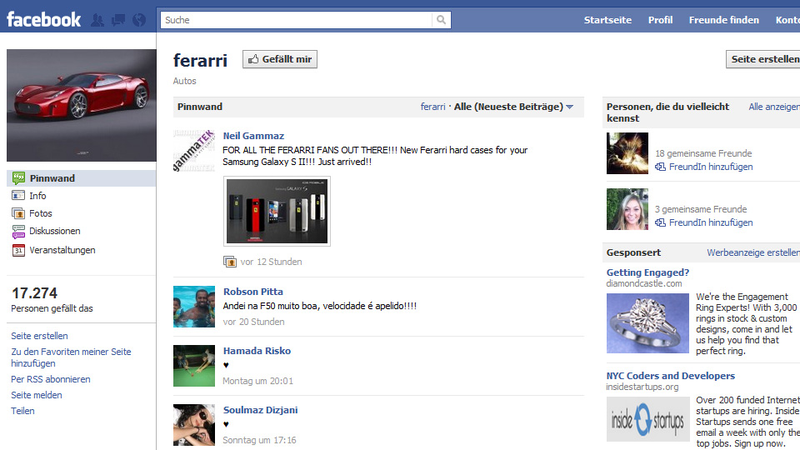Click Alle anzeigen beside Personen suggestions
800x450 pixels.
click(x=774, y=107)
